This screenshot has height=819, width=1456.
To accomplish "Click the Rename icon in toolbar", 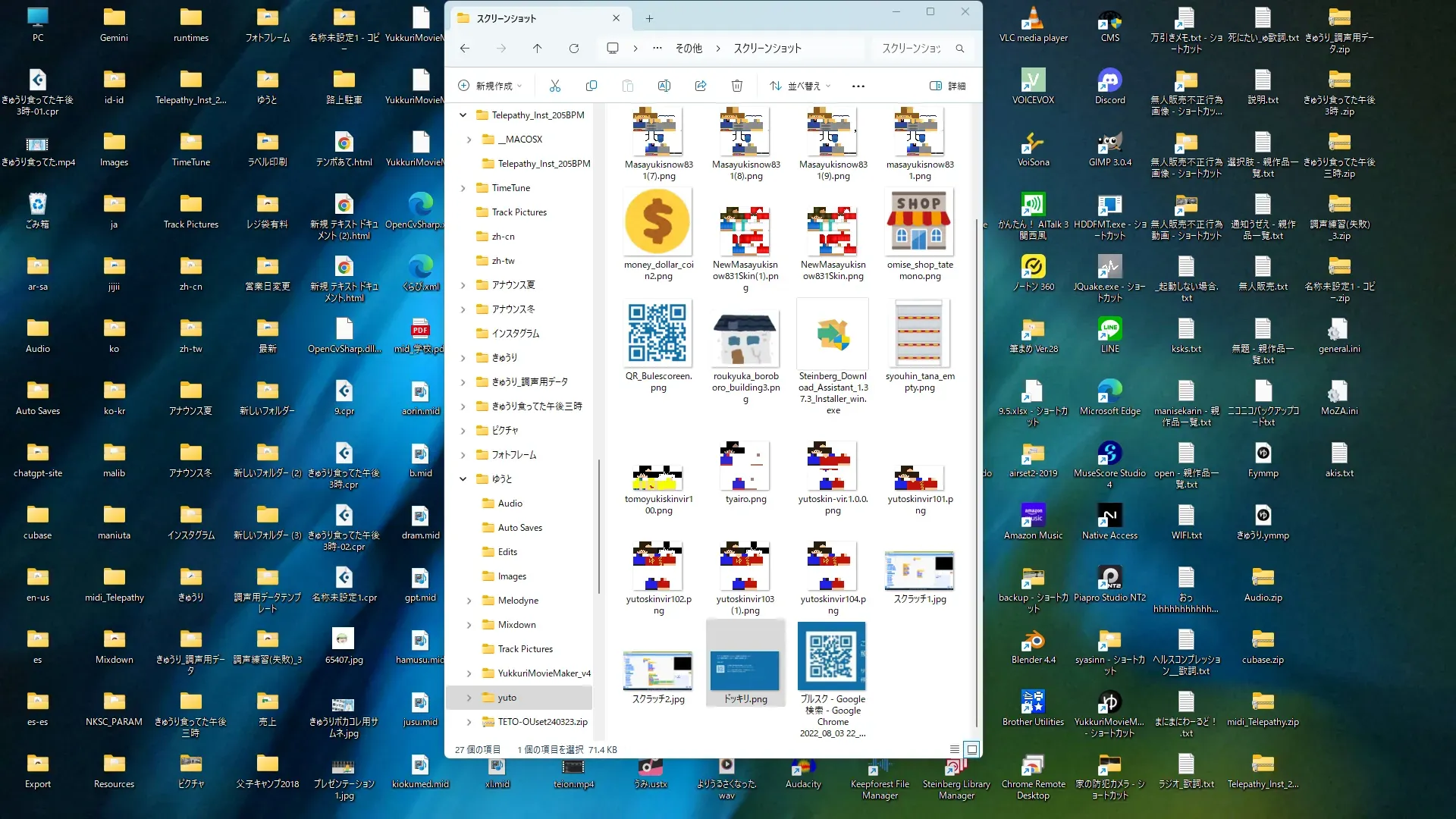I will pyautogui.click(x=664, y=86).
